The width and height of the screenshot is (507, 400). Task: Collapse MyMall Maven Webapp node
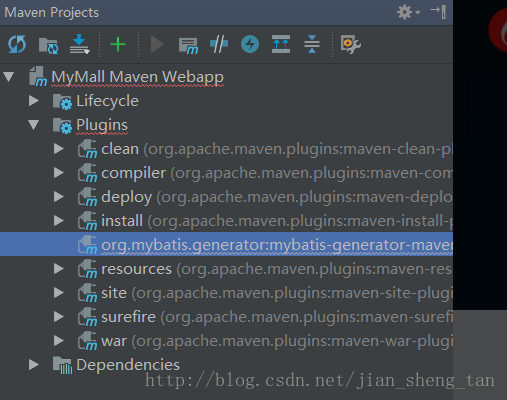[9, 77]
